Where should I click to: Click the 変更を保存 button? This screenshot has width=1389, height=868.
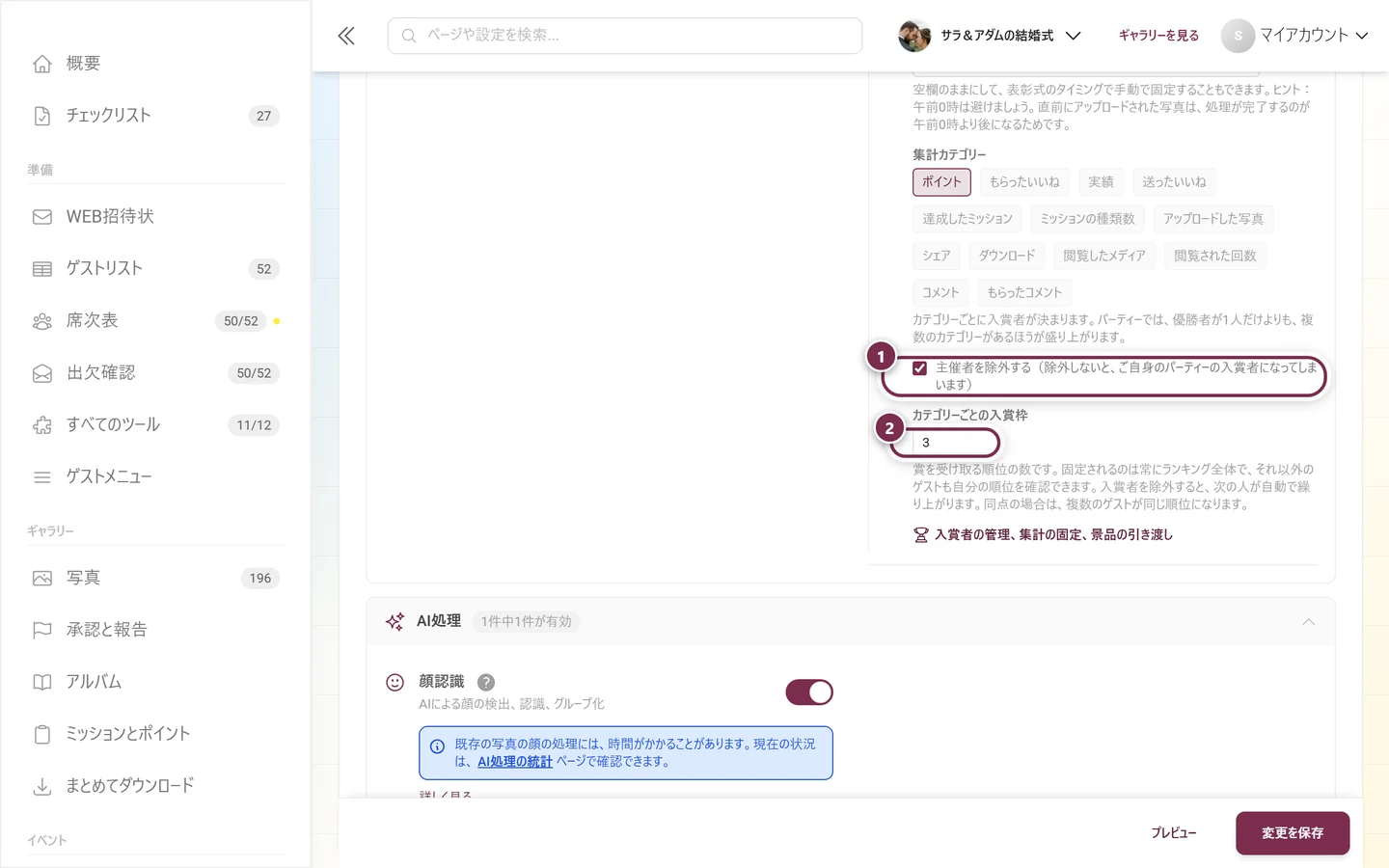1293,833
